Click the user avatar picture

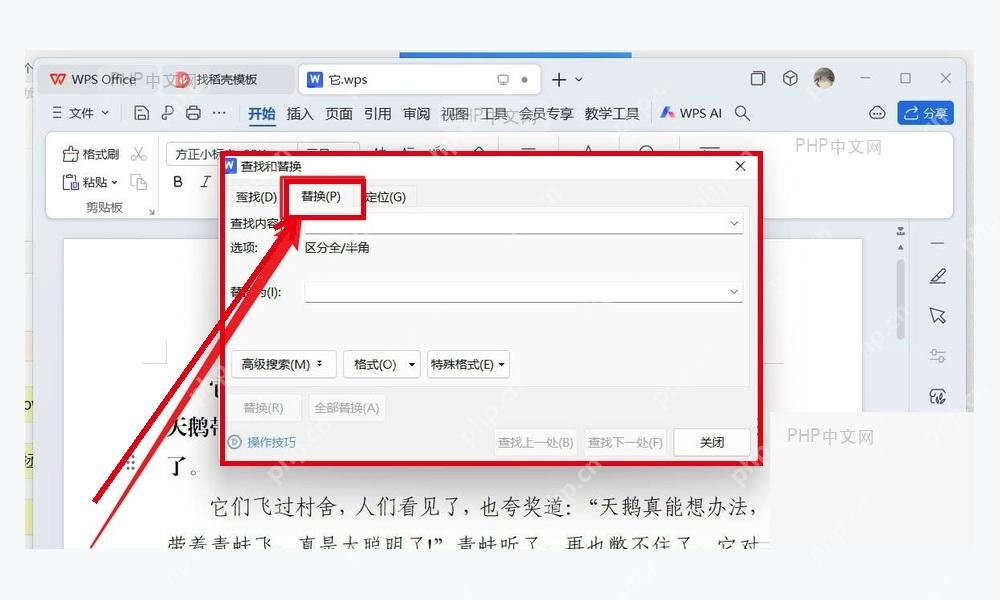click(824, 78)
